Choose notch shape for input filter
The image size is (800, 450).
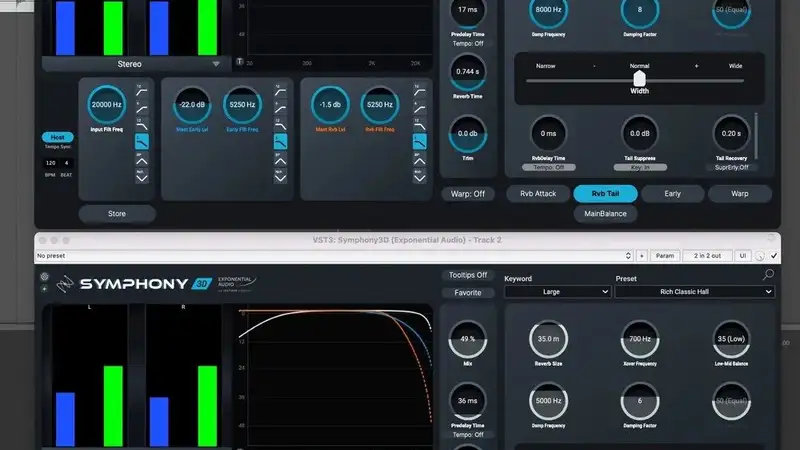coord(142,177)
